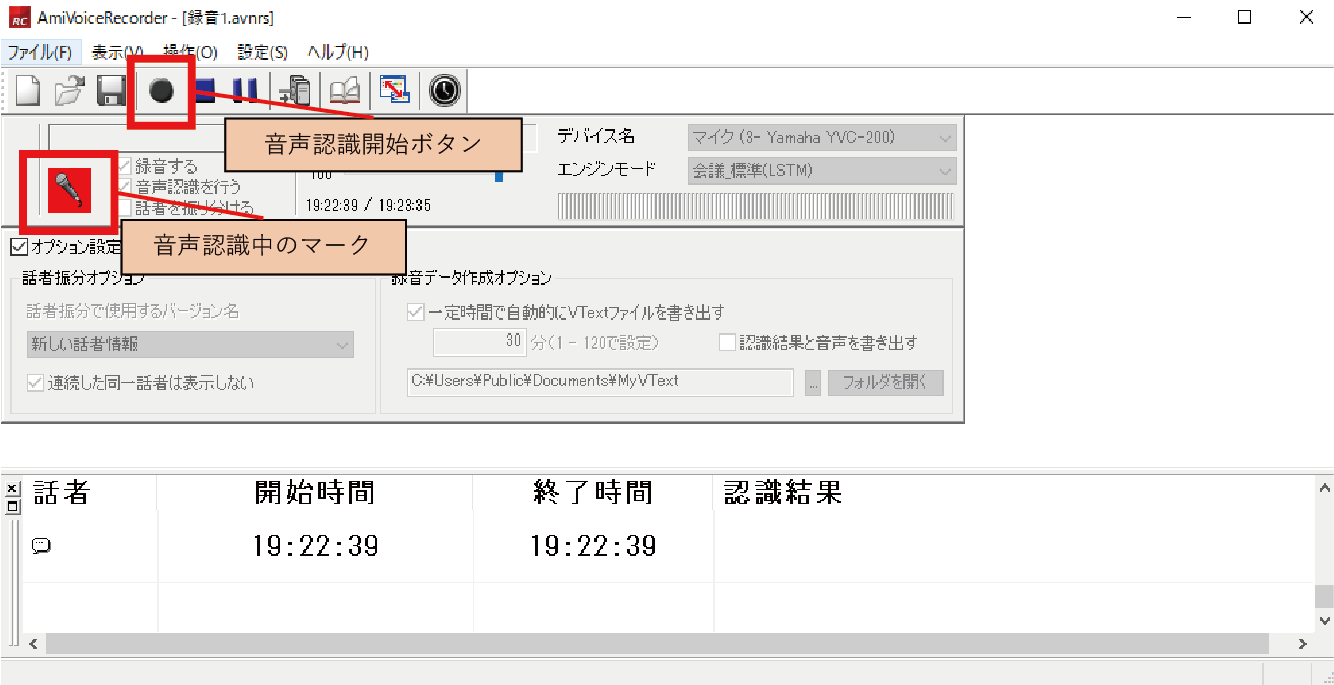The image size is (1334, 685).
Task: Click the computer transfer toolbar icon
Action: point(295,92)
